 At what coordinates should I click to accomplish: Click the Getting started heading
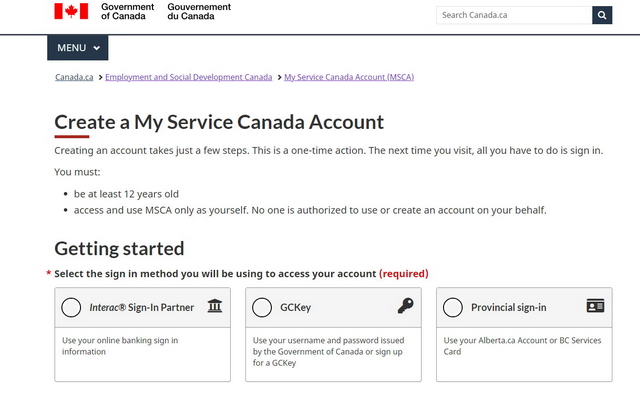119,249
